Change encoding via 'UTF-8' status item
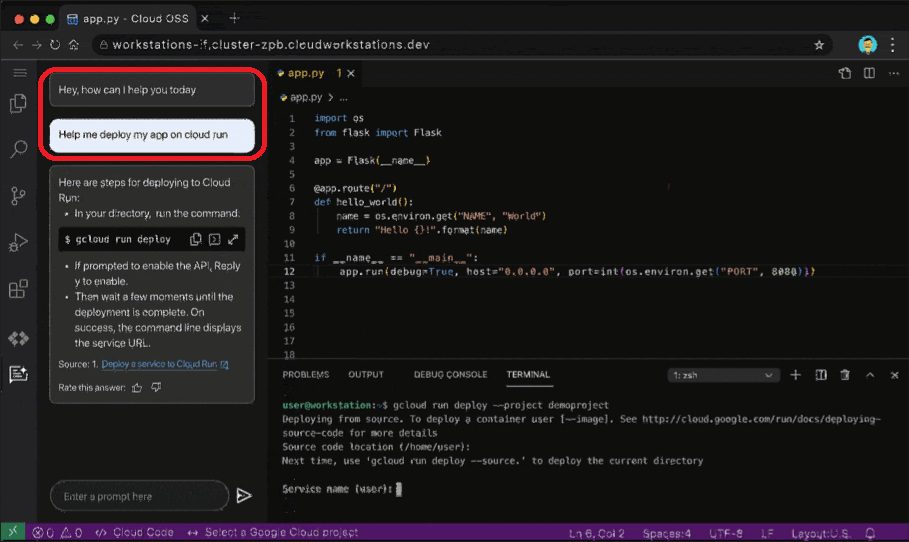909x542 pixels. pyautogui.click(x=726, y=533)
